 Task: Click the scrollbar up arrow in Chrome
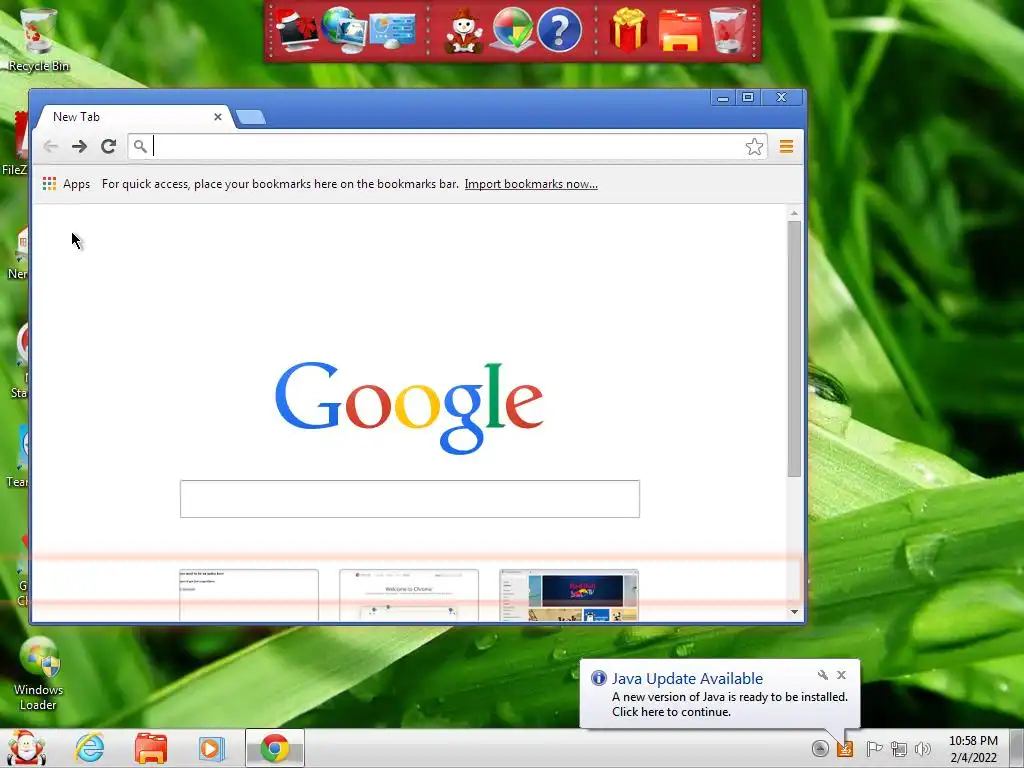794,214
